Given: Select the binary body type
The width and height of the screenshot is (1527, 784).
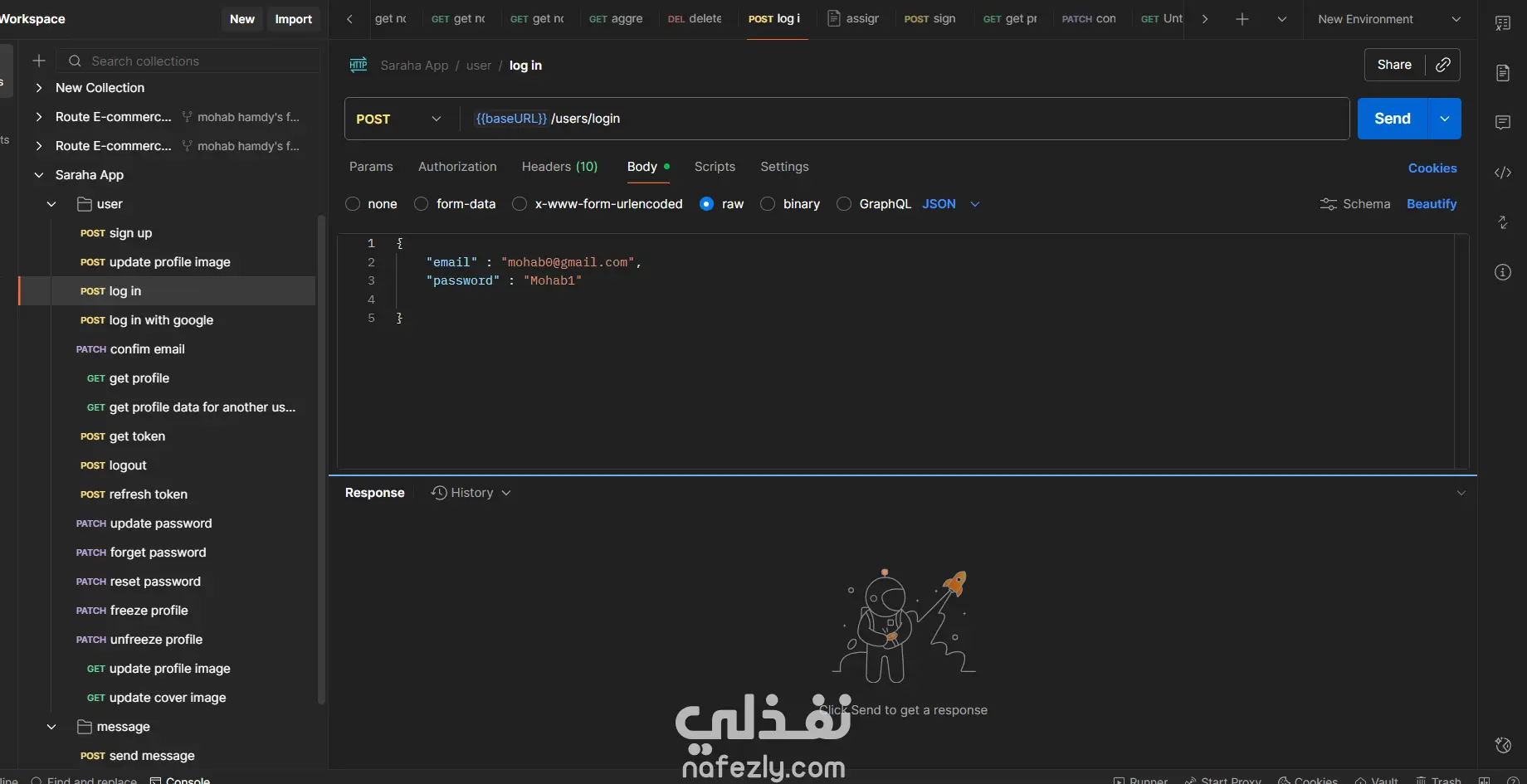Looking at the screenshot, I should (768, 204).
